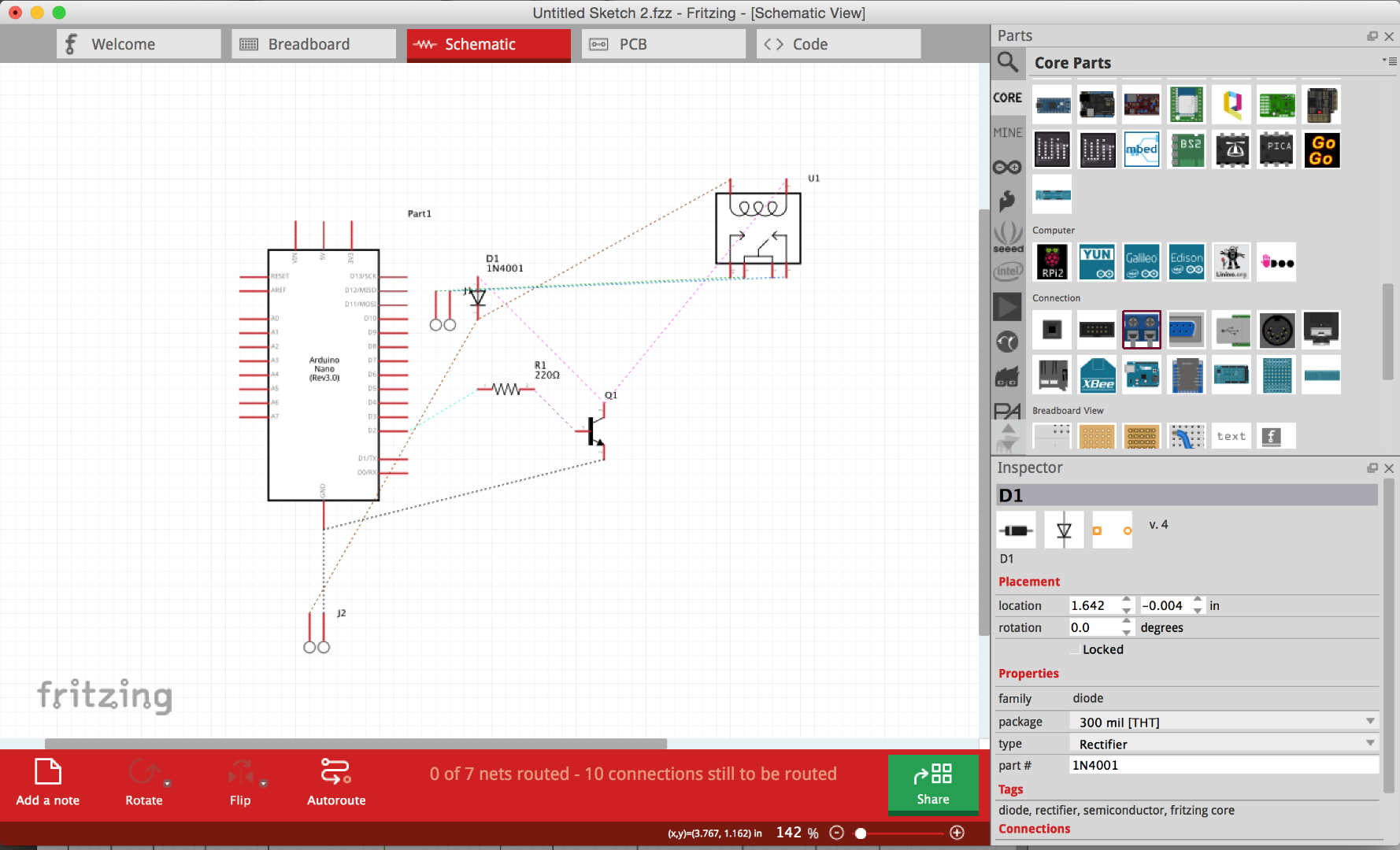
Task: Select the mbed part in Core Parts
Action: click(1142, 150)
